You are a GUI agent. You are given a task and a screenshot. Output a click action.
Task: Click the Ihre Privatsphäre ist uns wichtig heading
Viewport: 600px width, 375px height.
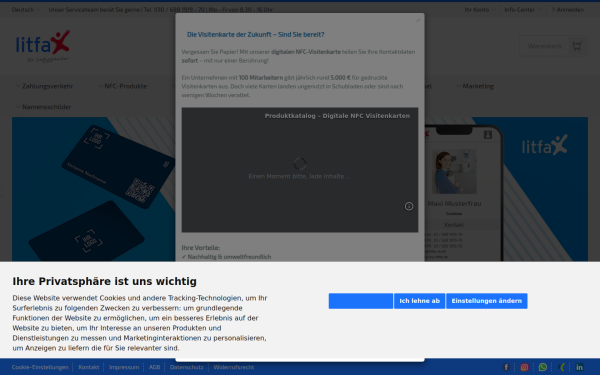(x=104, y=281)
